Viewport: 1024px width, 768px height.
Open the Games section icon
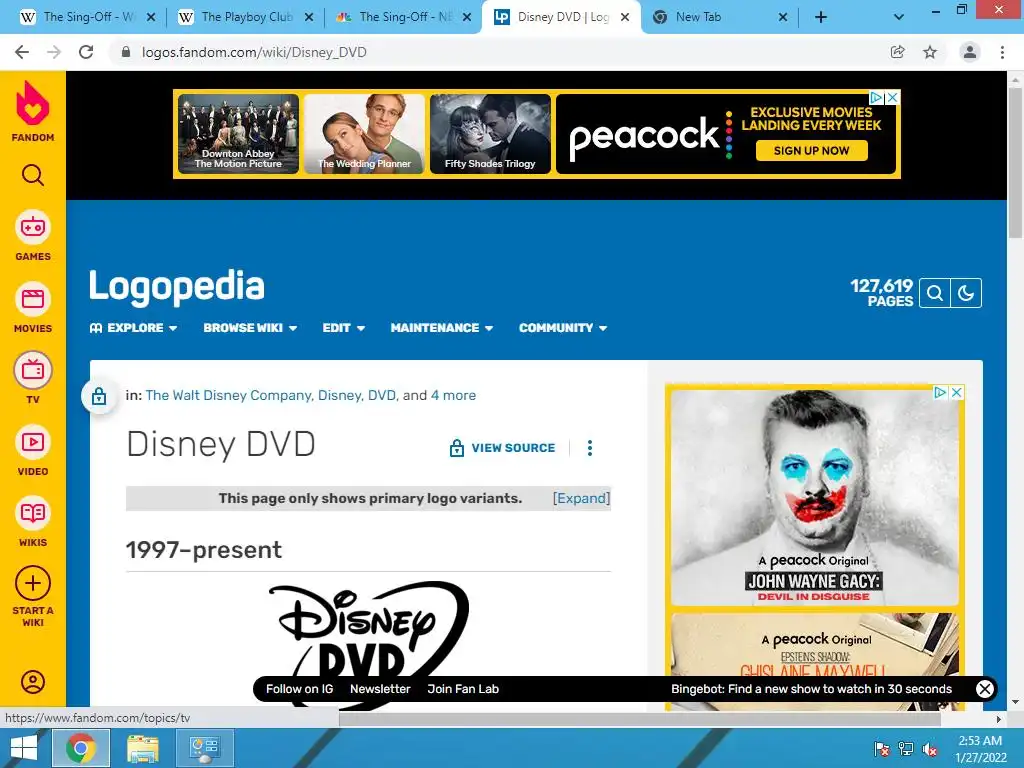point(33,227)
